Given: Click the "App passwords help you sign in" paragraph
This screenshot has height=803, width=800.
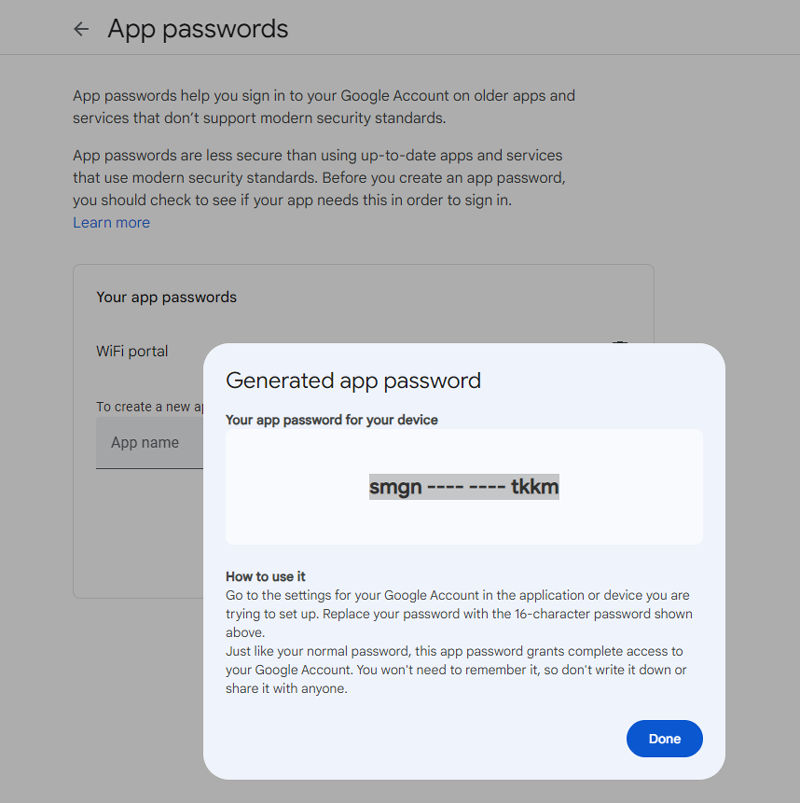Looking at the screenshot, I should 323,107.
